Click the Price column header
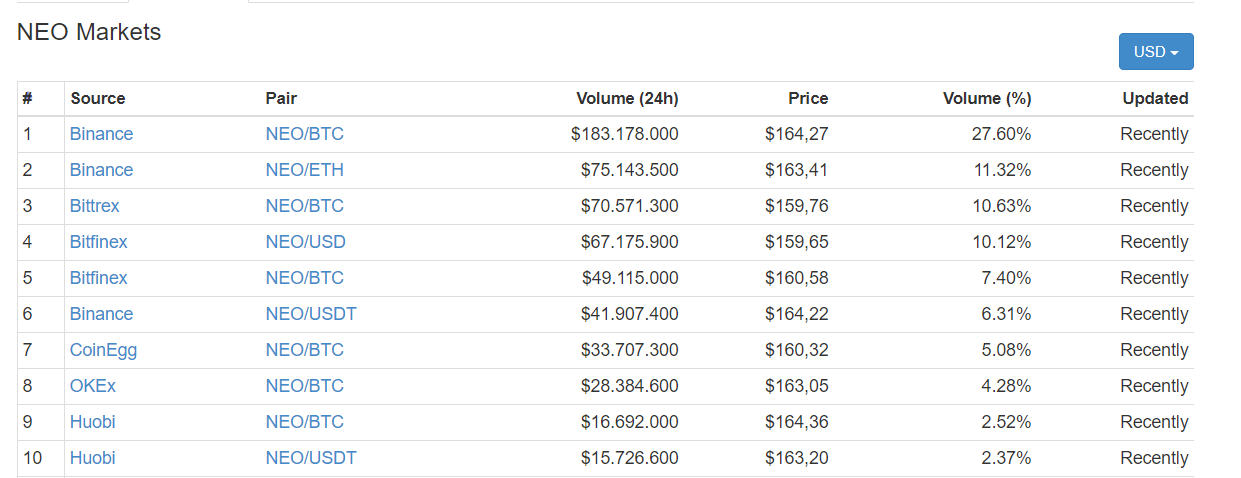 click(808, 98)
